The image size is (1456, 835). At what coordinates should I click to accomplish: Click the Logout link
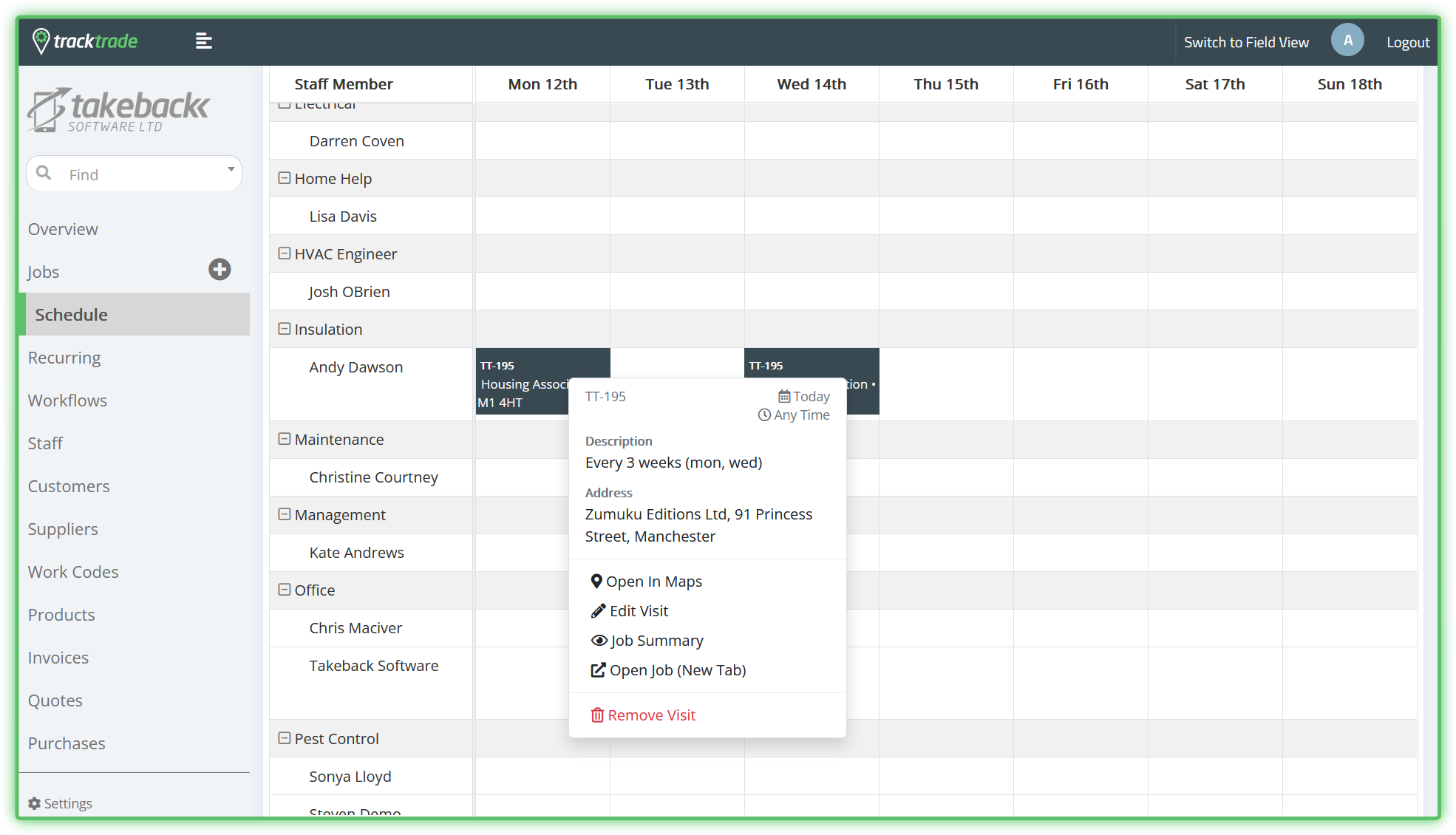[1407, 42]
